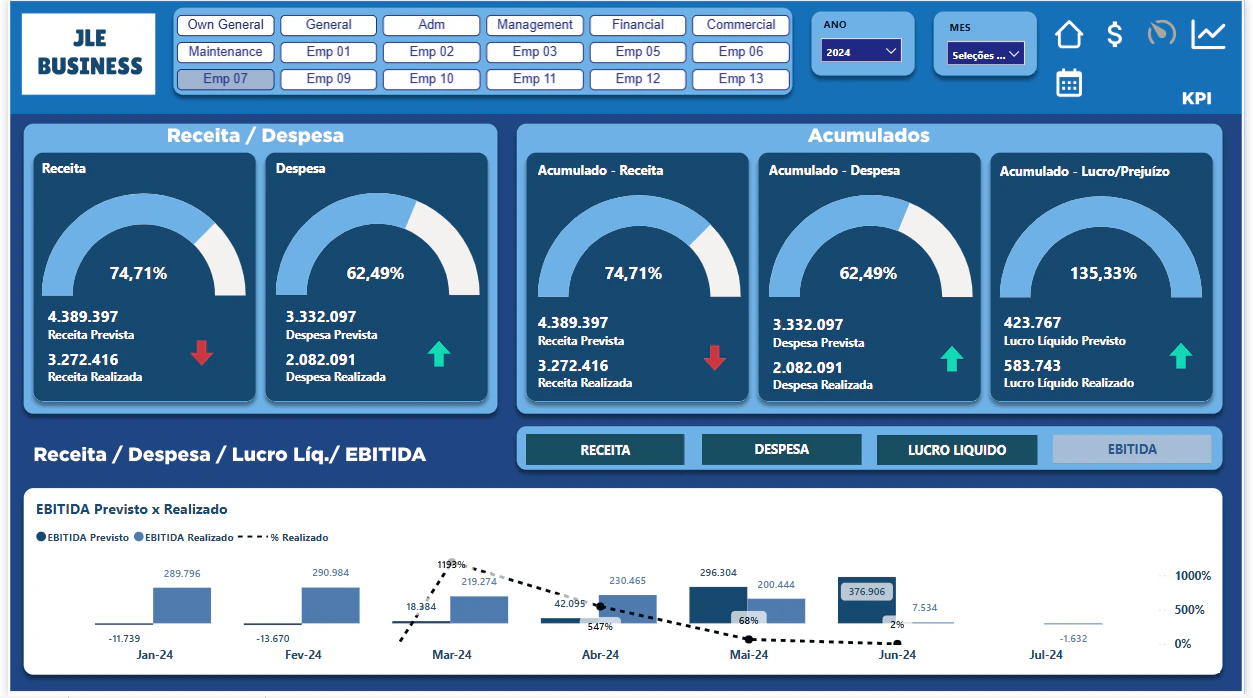The height and width of the screenshot is (698, 1253).
Task: Click green arrow in Acumulado - Despesa card
Action: [x=951, y=359]
